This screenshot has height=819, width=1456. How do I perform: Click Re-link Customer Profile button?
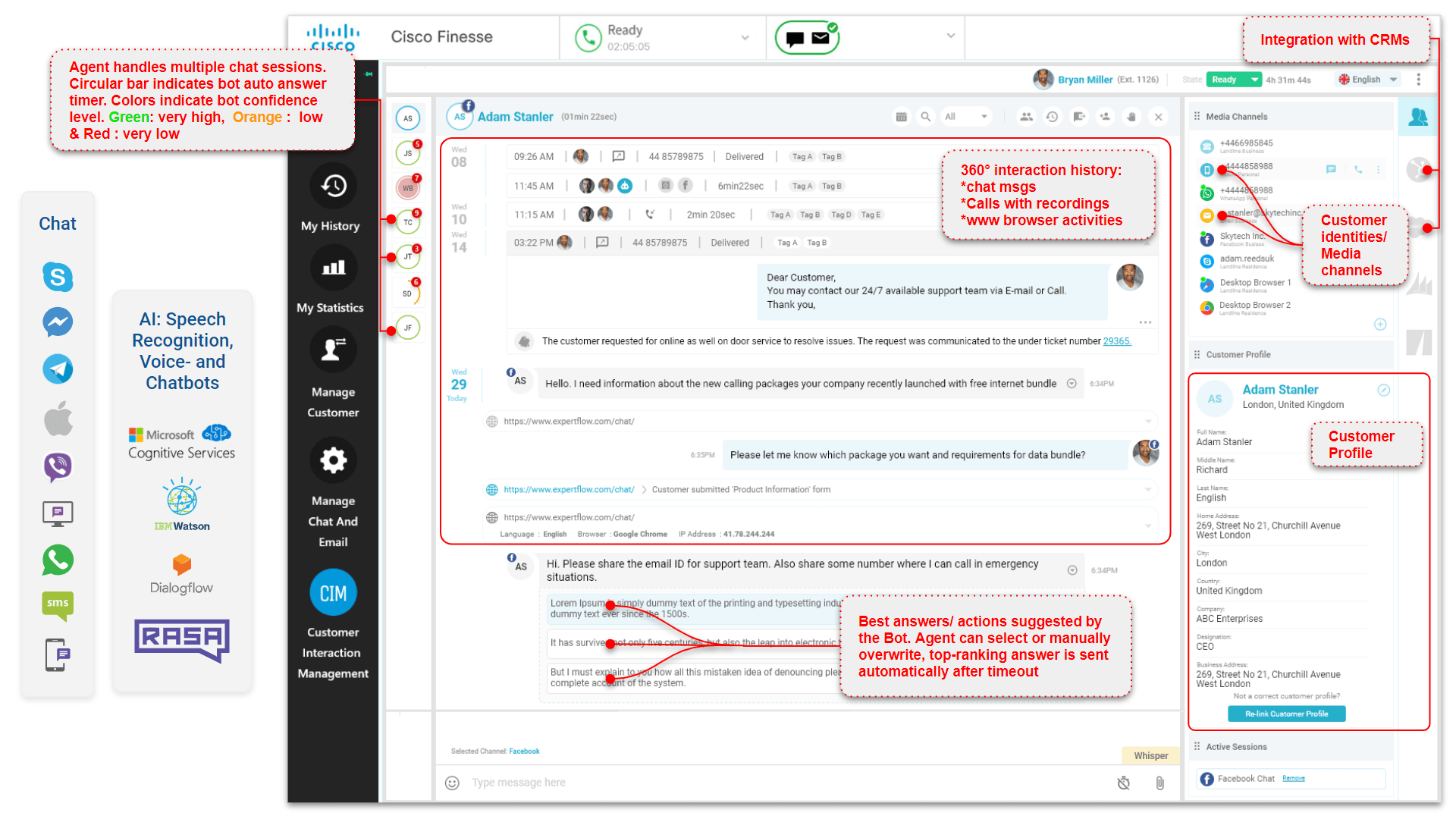click(x=1290, y=714)
